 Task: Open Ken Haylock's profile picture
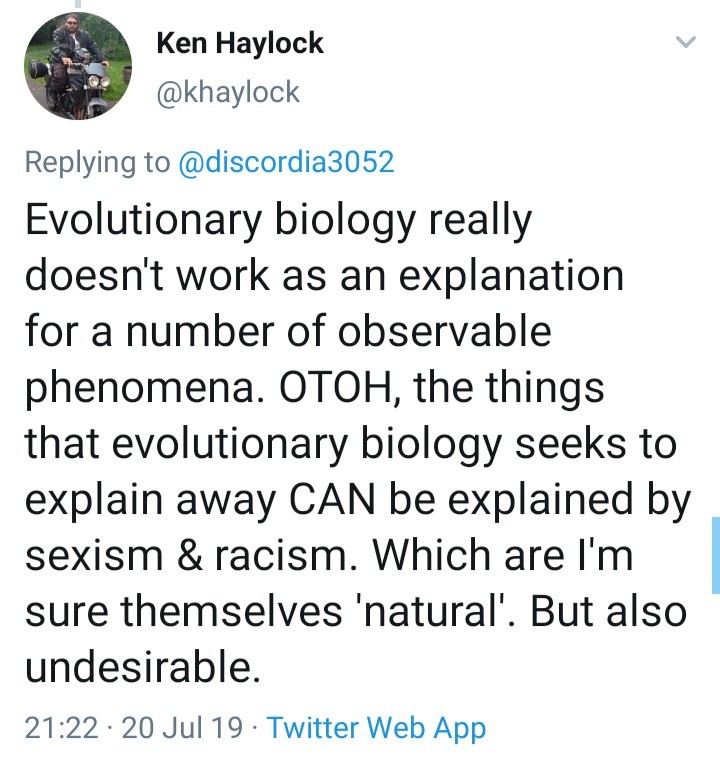tap(77, 67)
